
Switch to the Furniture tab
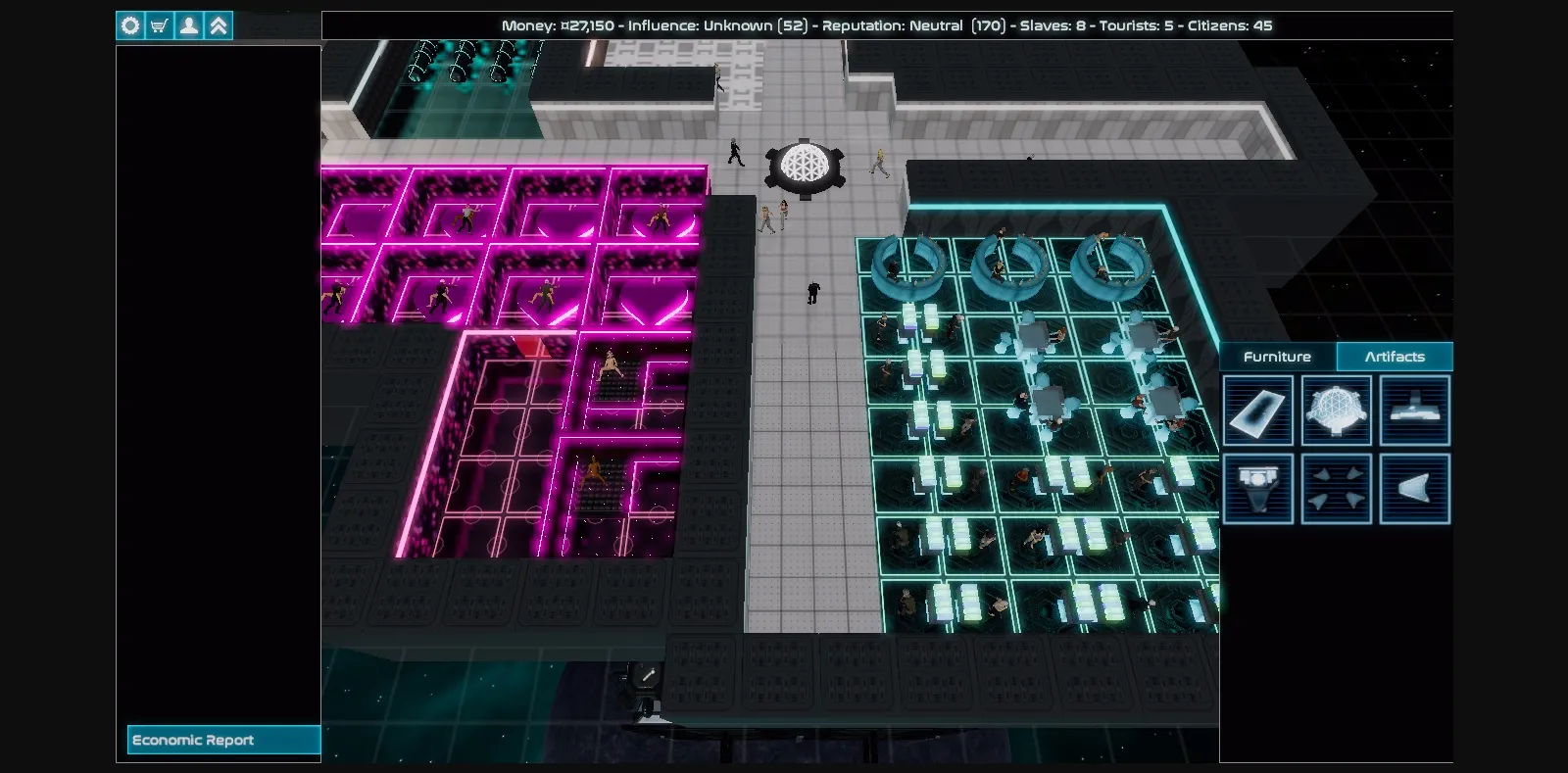[1277, 357]
